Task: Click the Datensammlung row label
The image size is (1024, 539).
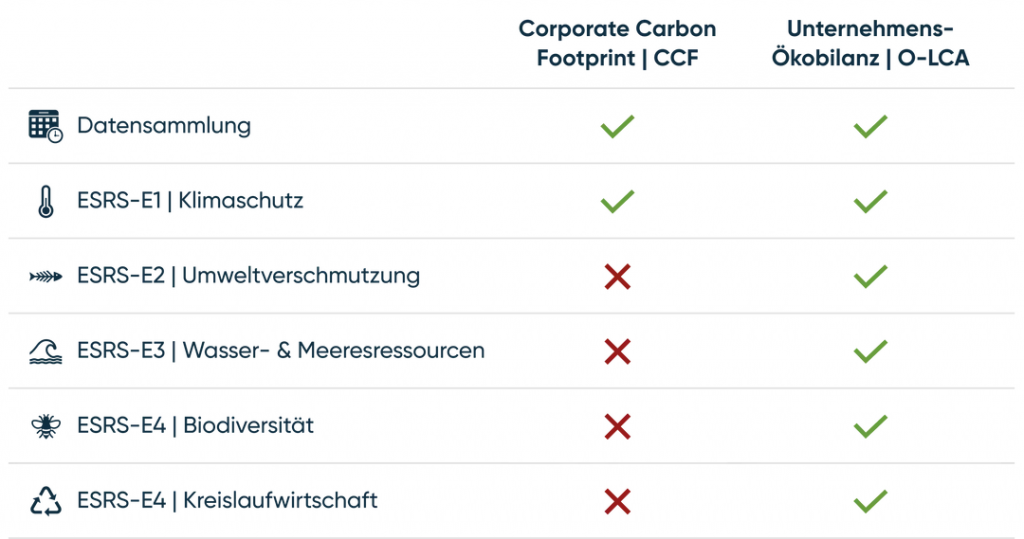Action: coord(164,125)
